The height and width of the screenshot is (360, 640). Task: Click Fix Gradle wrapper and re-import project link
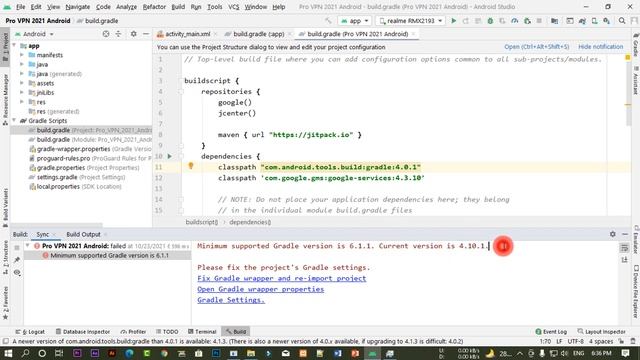point(282,278)
